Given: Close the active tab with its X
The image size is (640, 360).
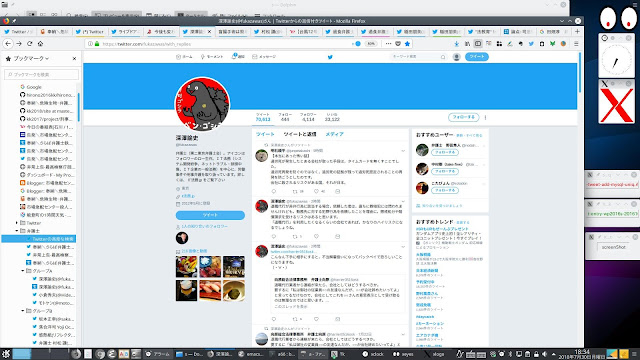Looking at the screenshot, I should point(209,31).
